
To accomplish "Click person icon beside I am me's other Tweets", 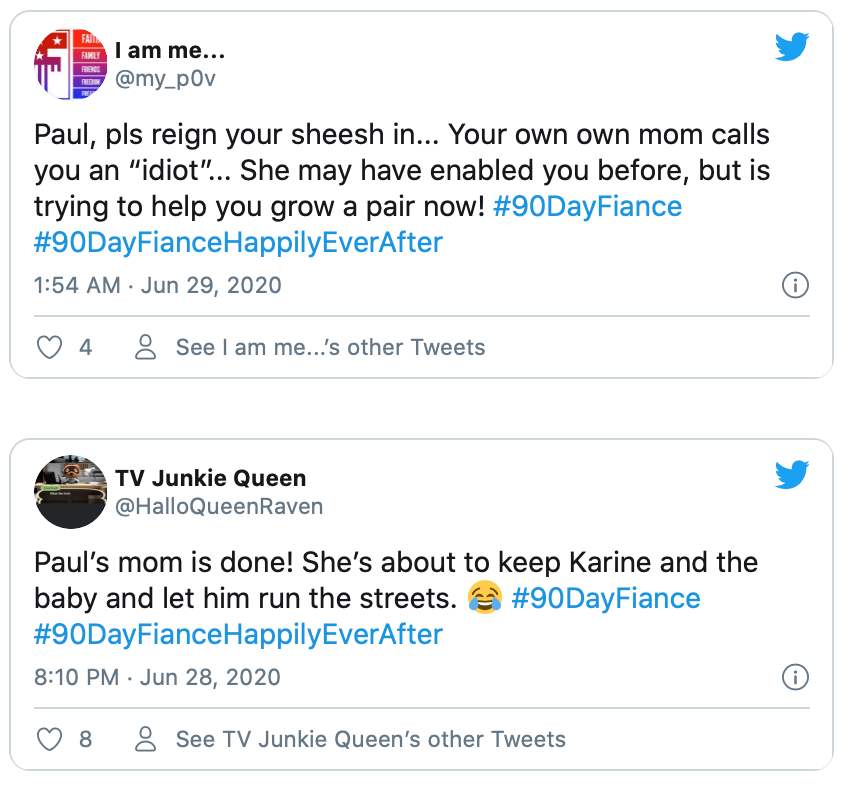I will (146, 347).
